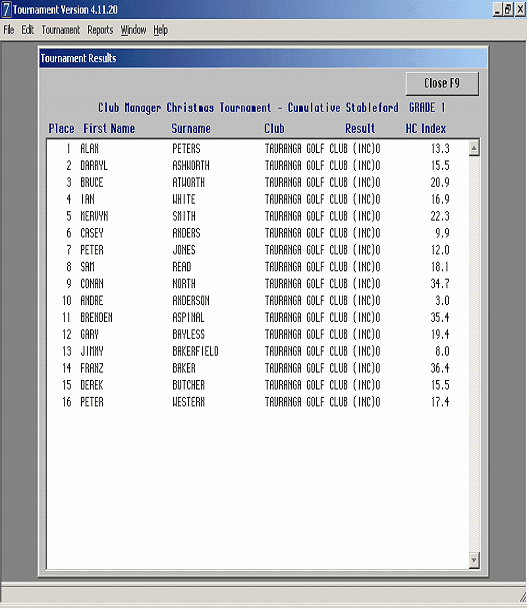Image resolution: width=529 pixels, height=610 pixels.
Task: Select the row for Darryl Ashworth
Action: pyautogui.click(x=257, y=165)
